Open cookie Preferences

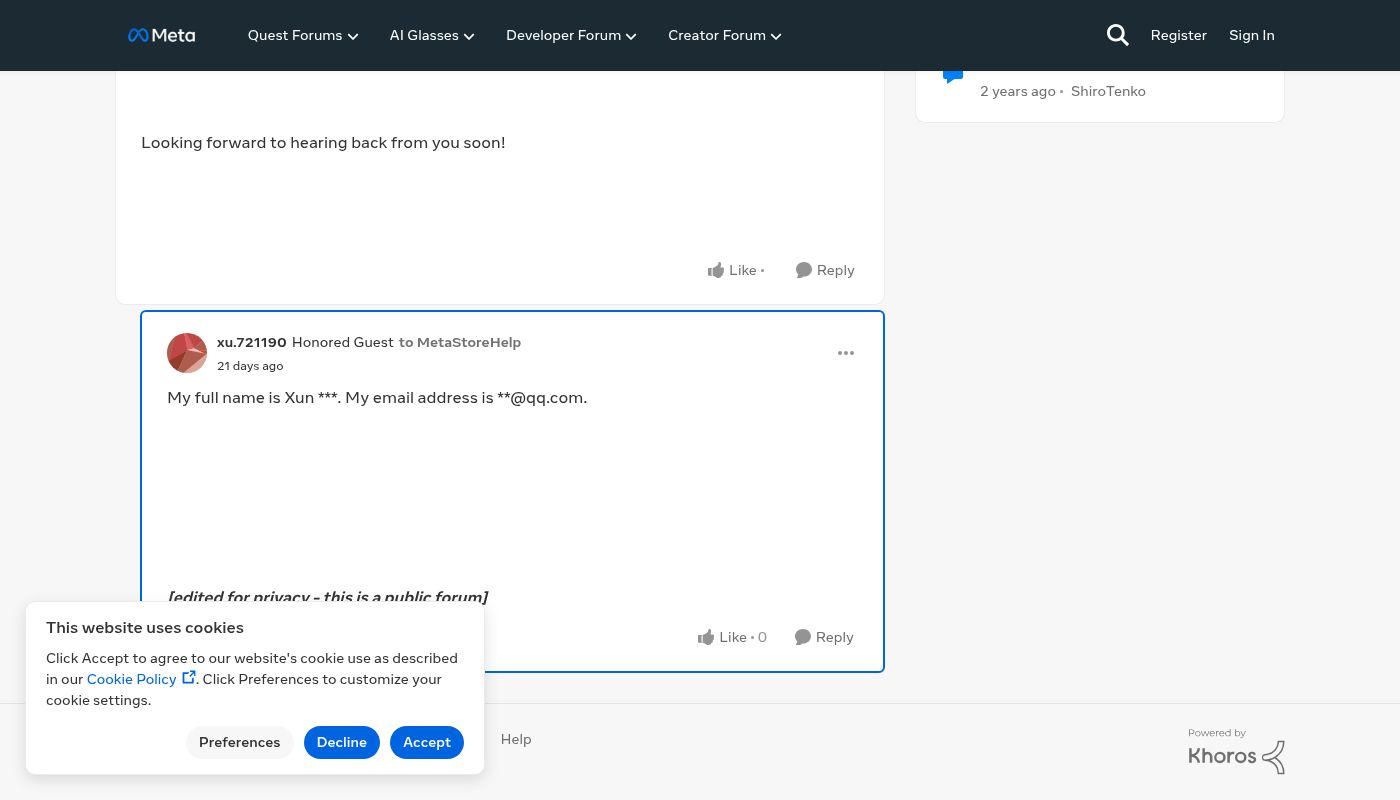(239, 742)
